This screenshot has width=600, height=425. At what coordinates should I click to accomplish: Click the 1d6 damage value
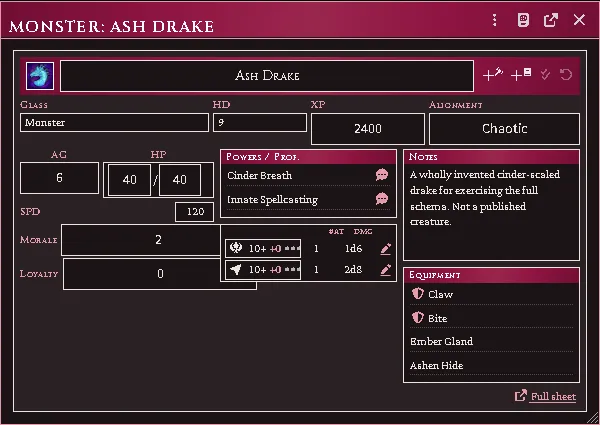pyautogui.click(x=353, y=249)
